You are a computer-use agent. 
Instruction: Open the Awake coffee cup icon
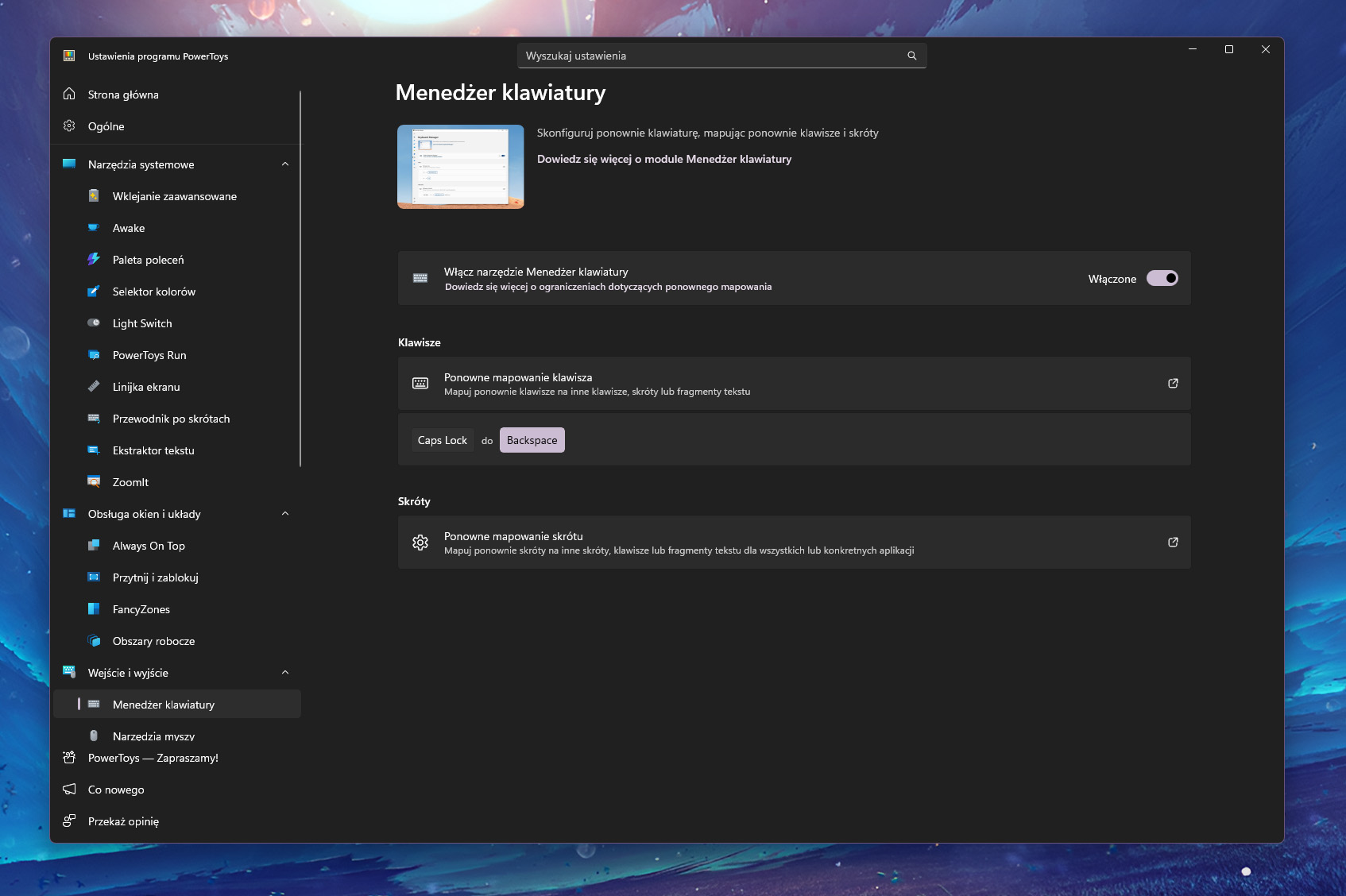[94, 228]
